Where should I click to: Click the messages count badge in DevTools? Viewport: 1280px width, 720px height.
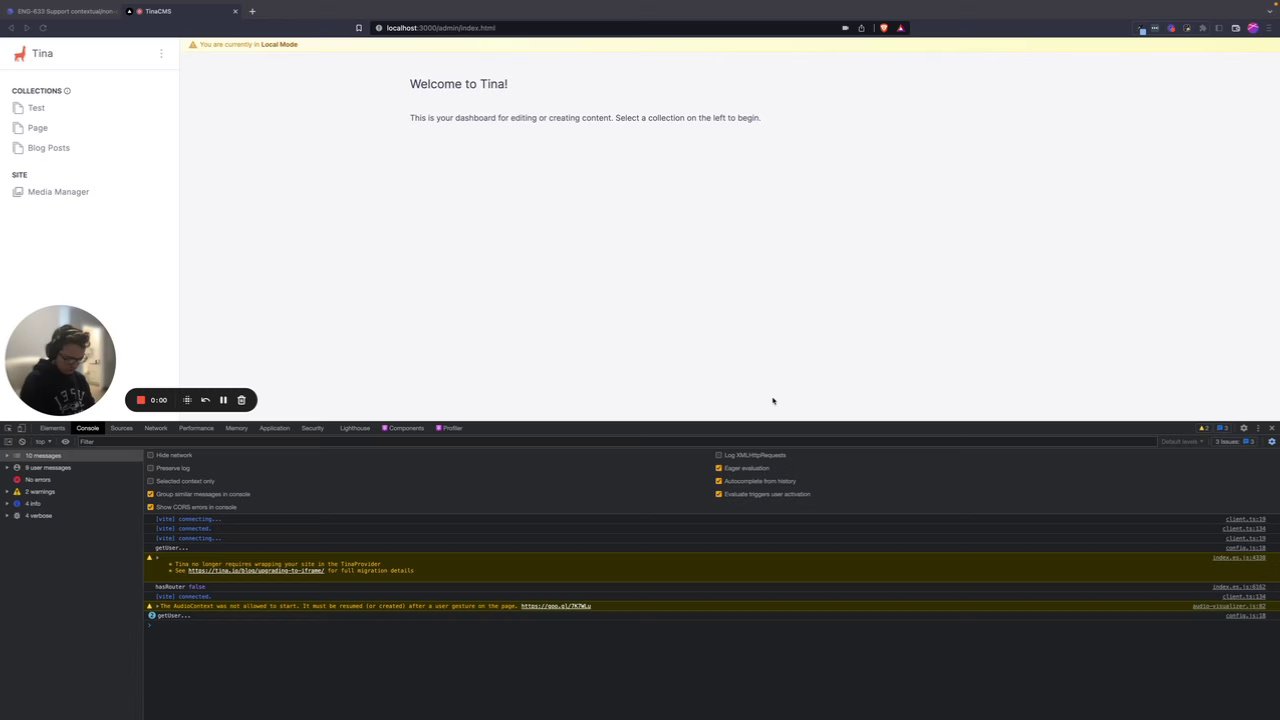pyautogui.click(x=1221, y=428)
